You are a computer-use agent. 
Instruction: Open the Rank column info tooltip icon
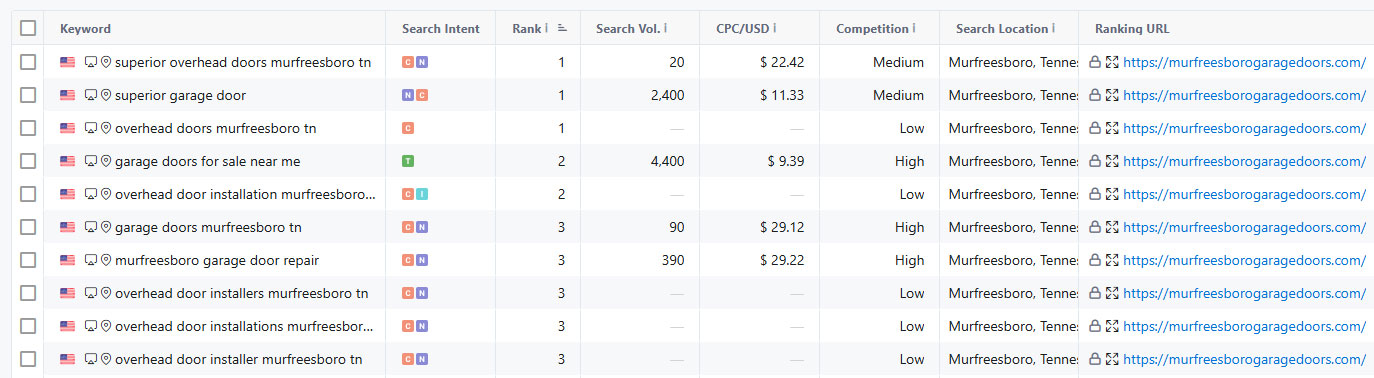pyautogui.click(x=546, y=28)
